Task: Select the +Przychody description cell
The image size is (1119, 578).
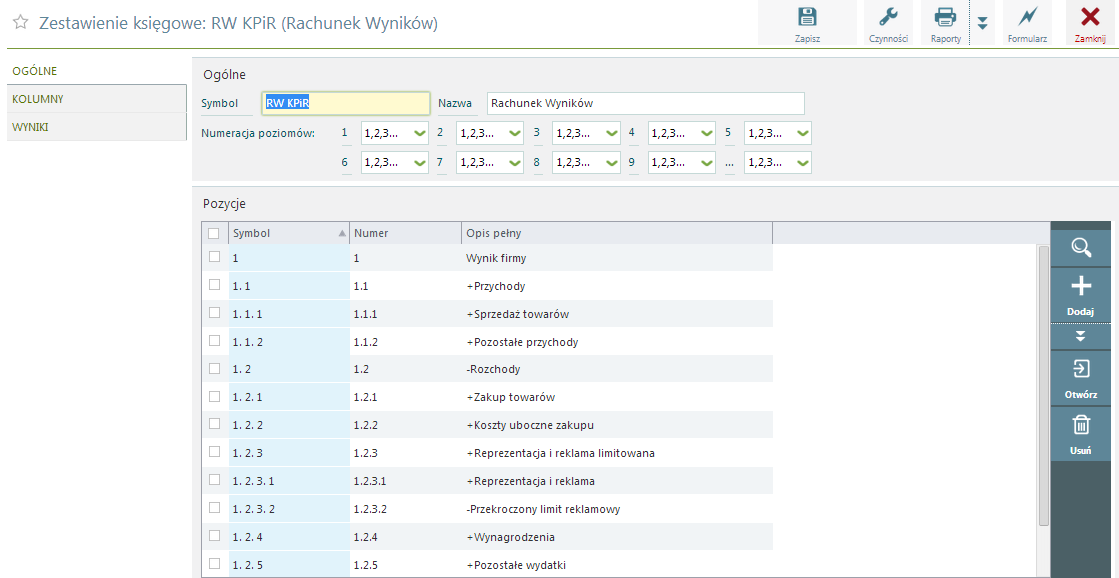Action: pyautogui.click(x=617, y=286)
